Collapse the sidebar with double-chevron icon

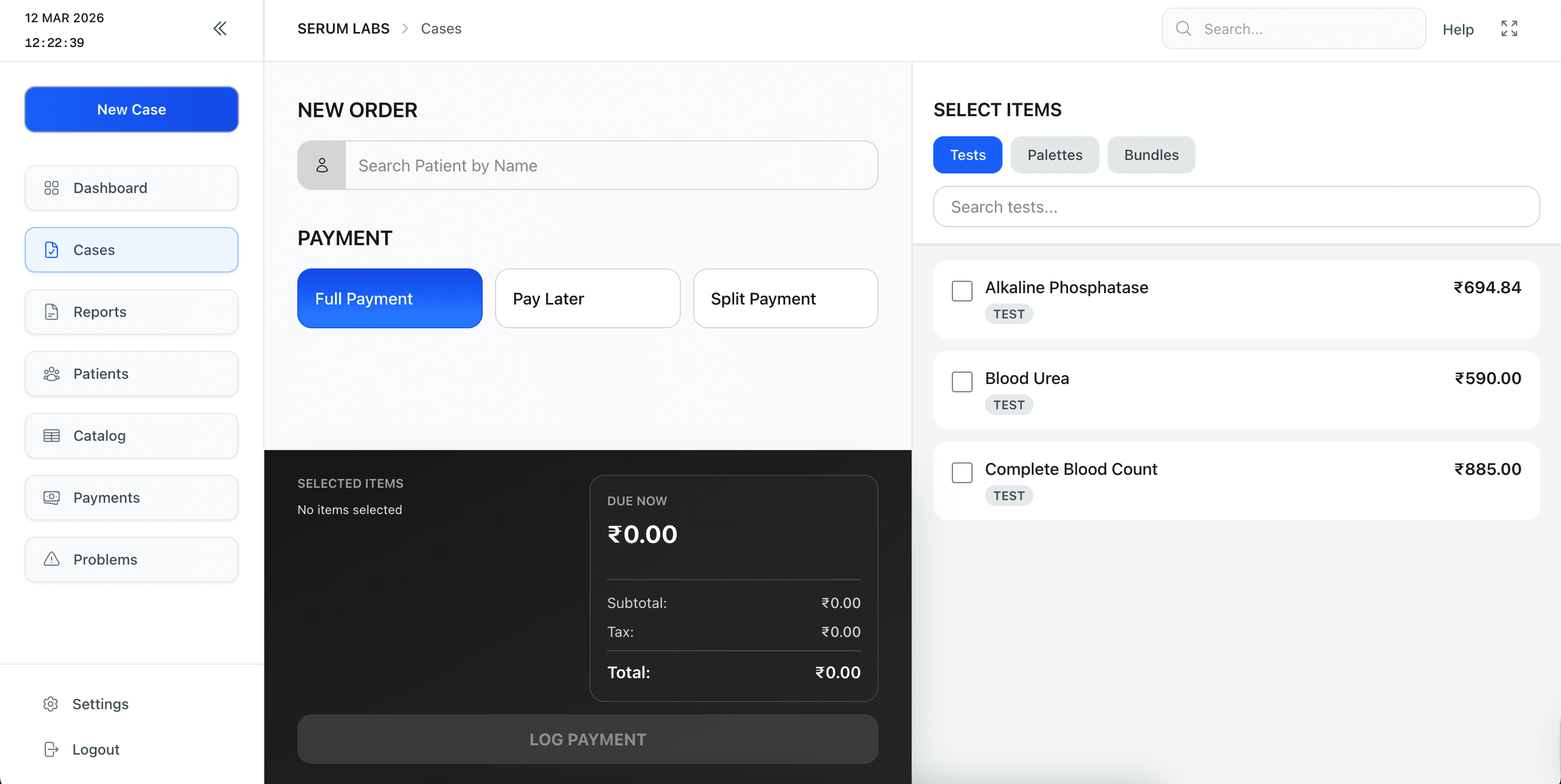[220, 28]
